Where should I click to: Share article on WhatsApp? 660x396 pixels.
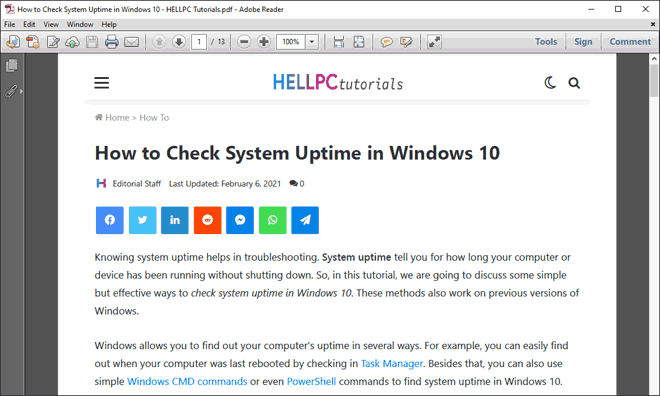[272, 220]
